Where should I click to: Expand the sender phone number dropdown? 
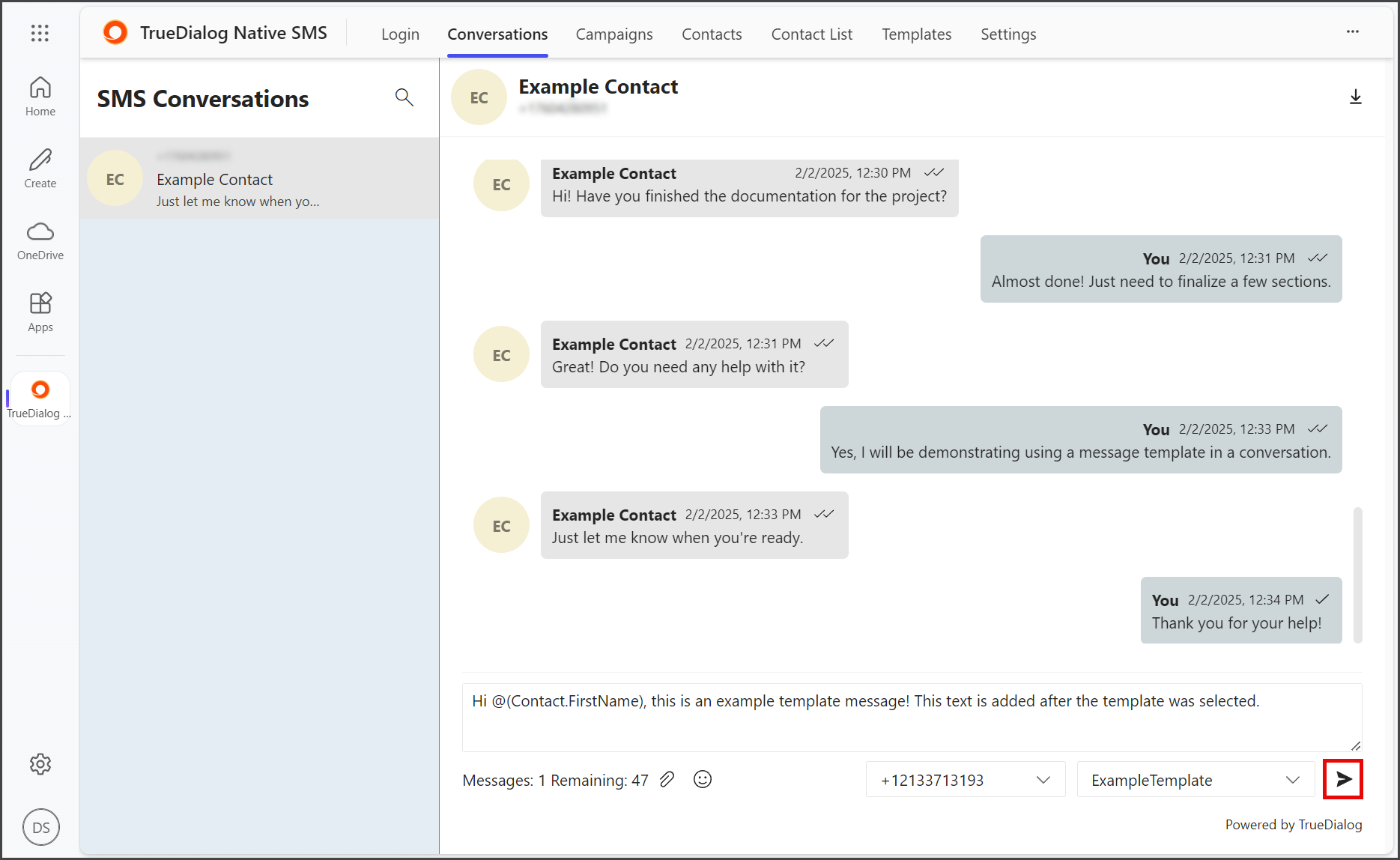(x=966, y=780)
